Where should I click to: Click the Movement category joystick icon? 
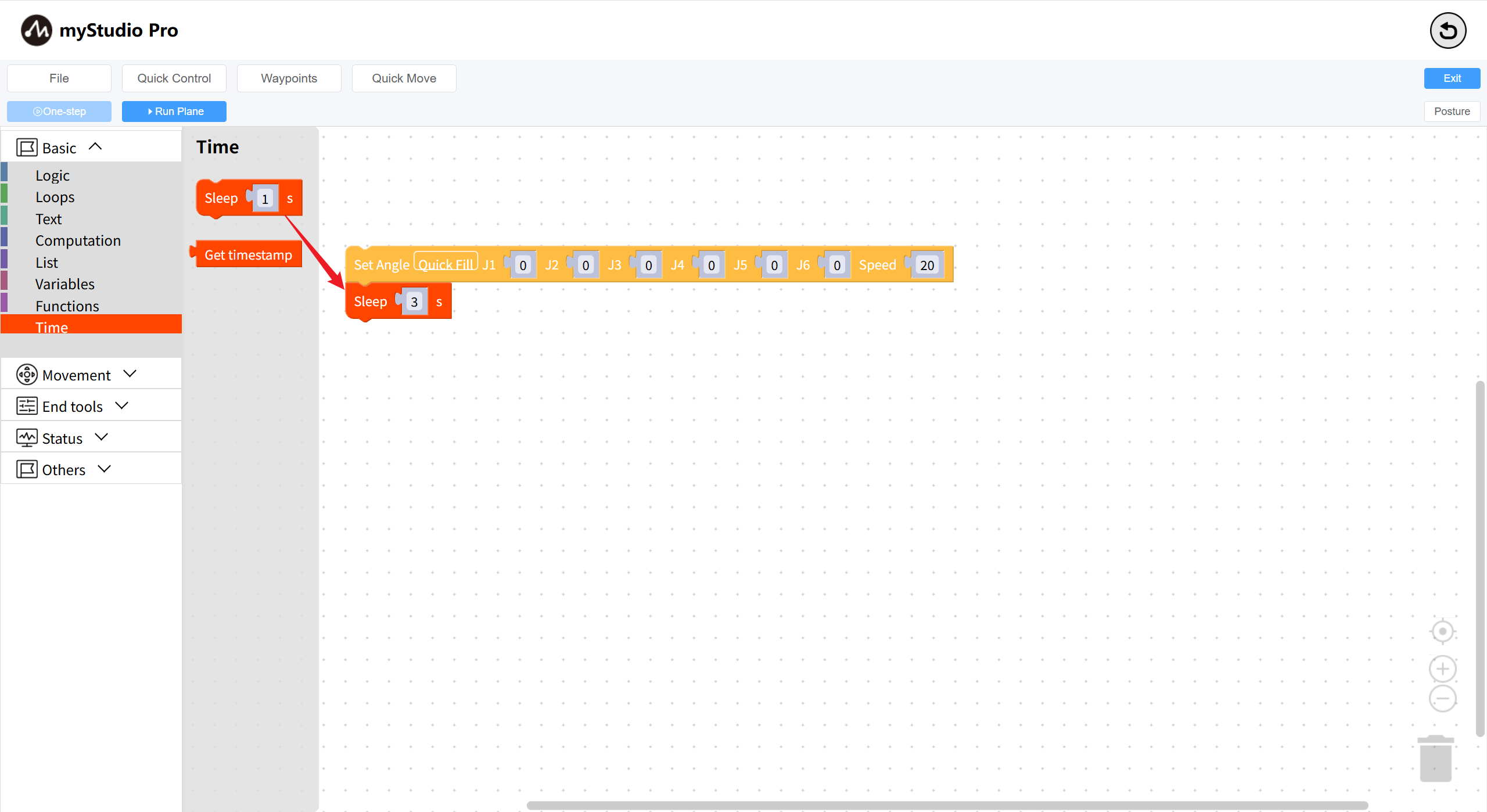(x=27, y=375)
